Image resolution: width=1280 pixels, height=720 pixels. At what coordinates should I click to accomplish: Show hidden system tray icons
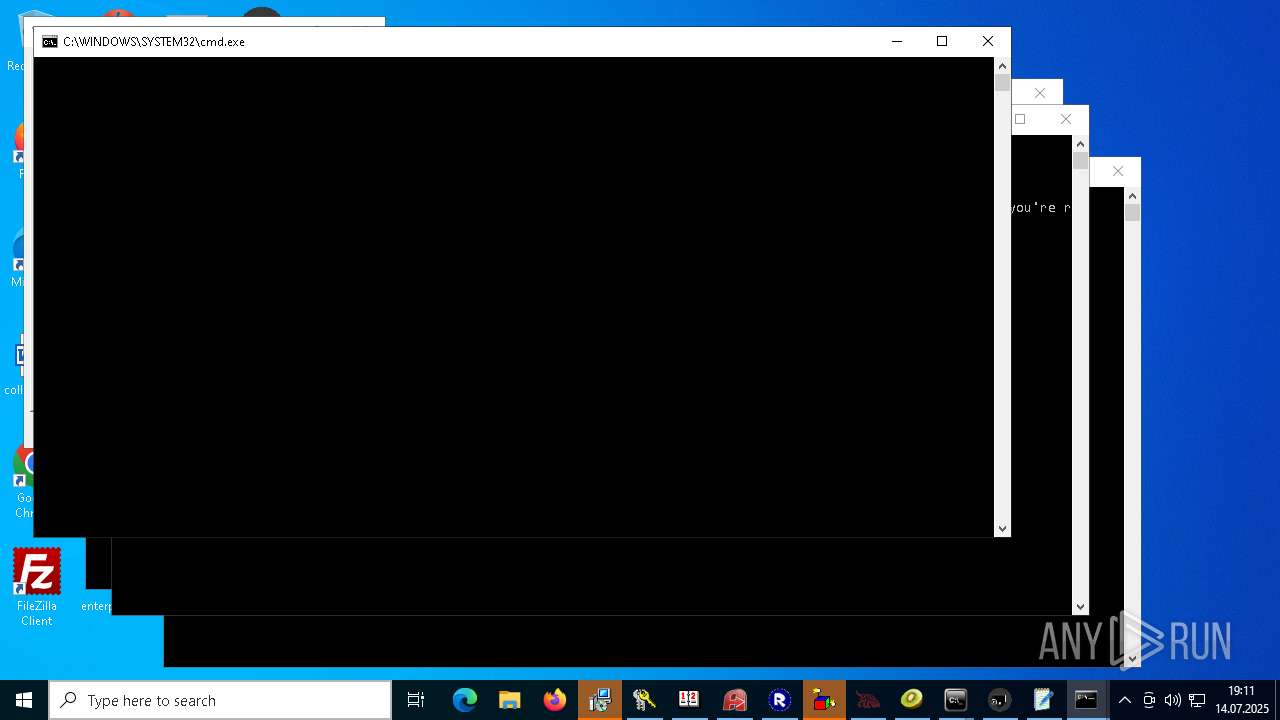(x=1125, y=700)
